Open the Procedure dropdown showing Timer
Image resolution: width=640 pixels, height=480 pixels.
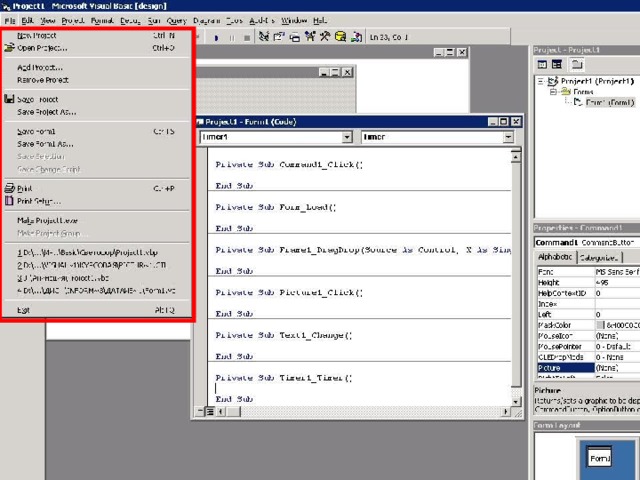[508, 137]
